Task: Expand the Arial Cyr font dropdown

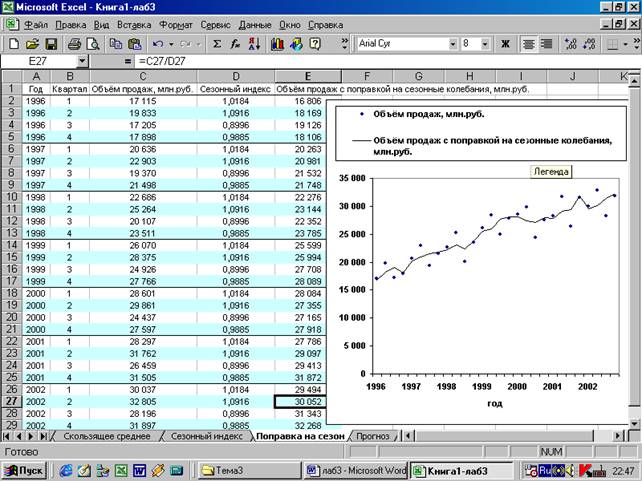Action: click(x=452, y=44)
